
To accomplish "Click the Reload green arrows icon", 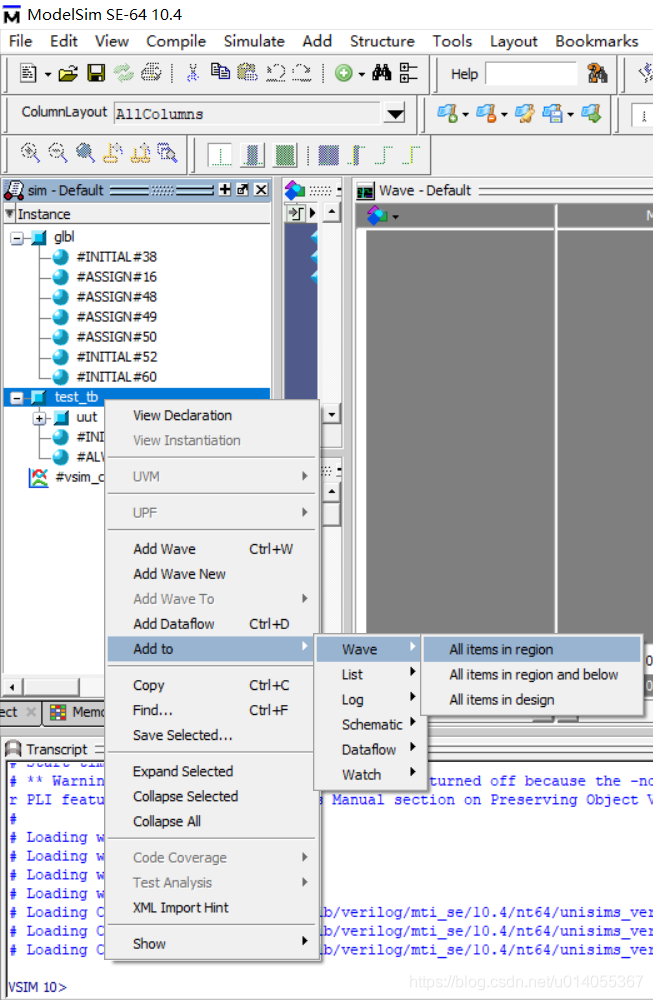I will click(x=124, y=73).
